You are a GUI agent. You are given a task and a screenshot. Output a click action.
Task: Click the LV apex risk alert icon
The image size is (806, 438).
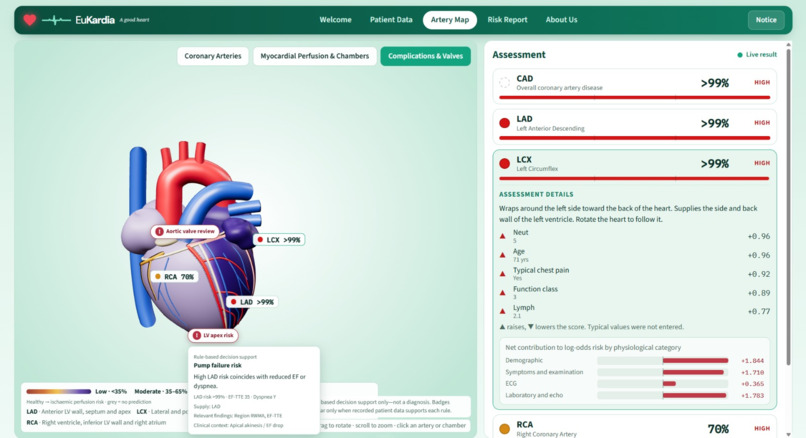(196, 335)
